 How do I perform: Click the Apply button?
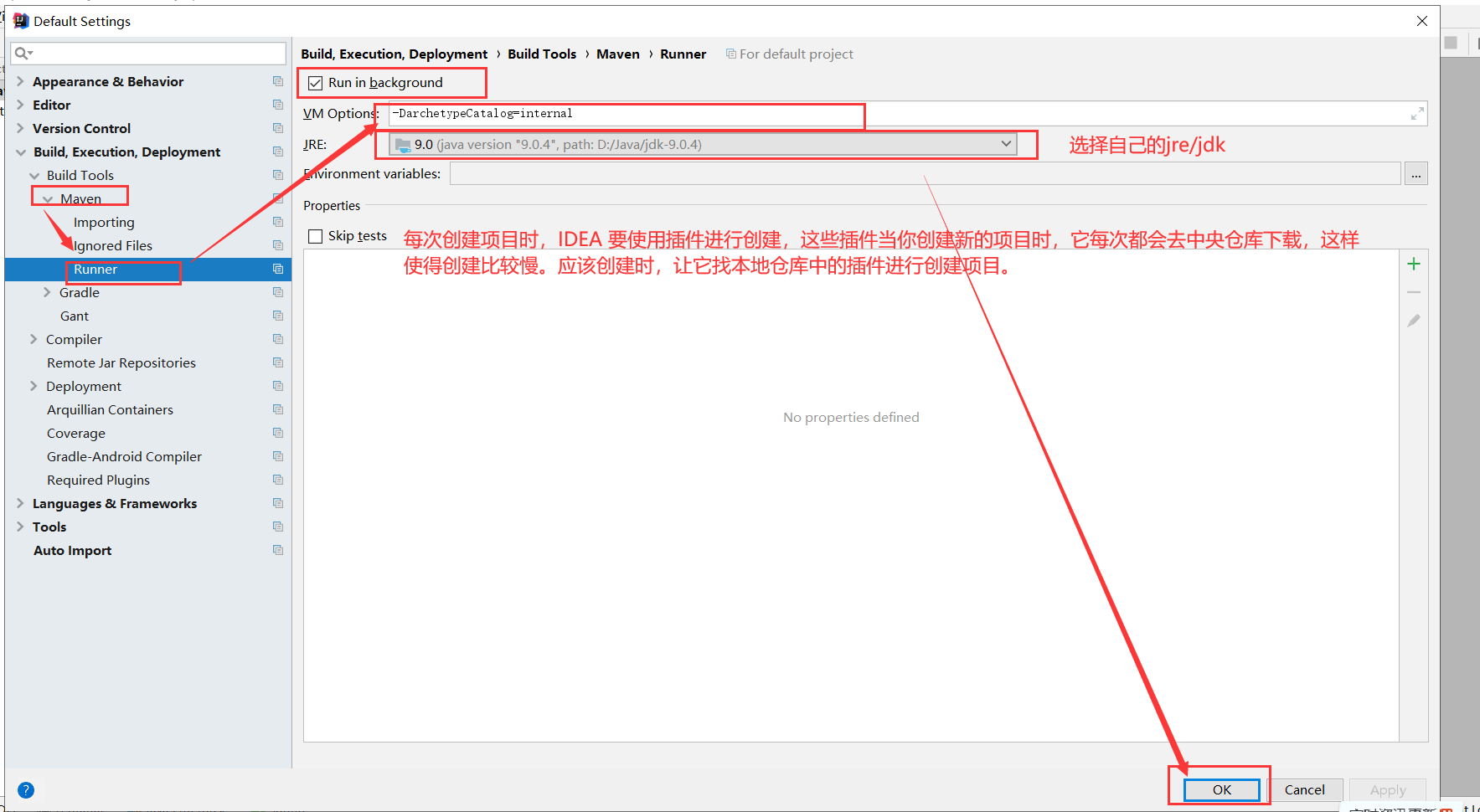click(1388, 789)
